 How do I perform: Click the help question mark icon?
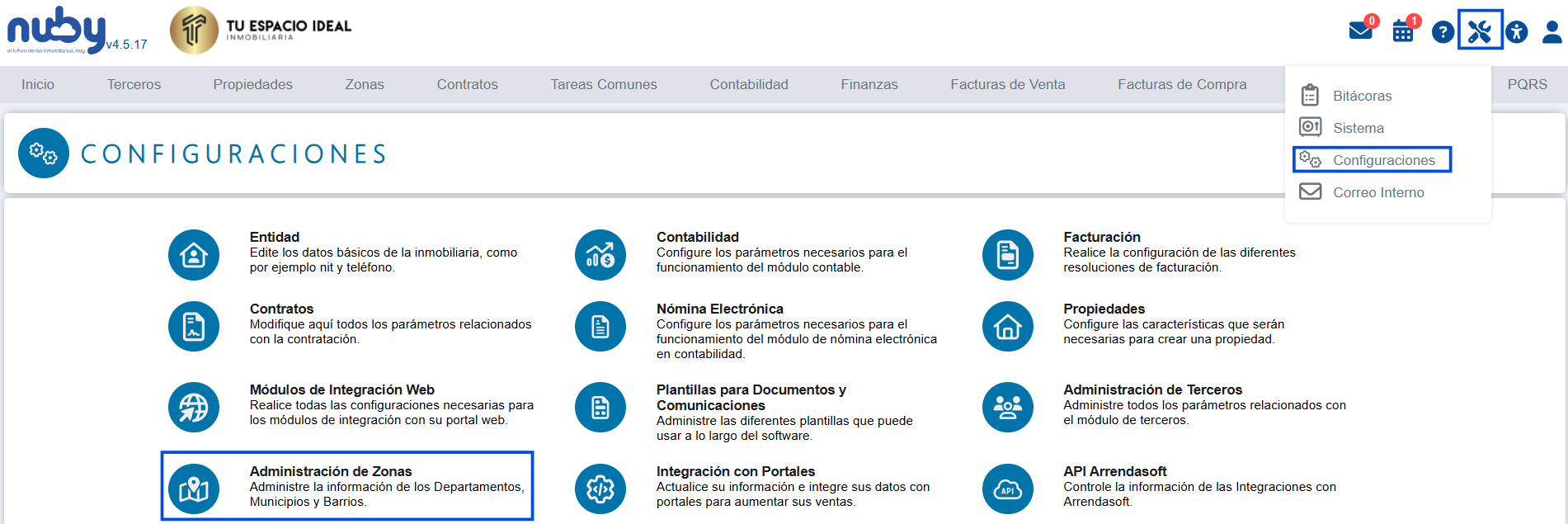pyautogui.click(x=1442, y=32)
